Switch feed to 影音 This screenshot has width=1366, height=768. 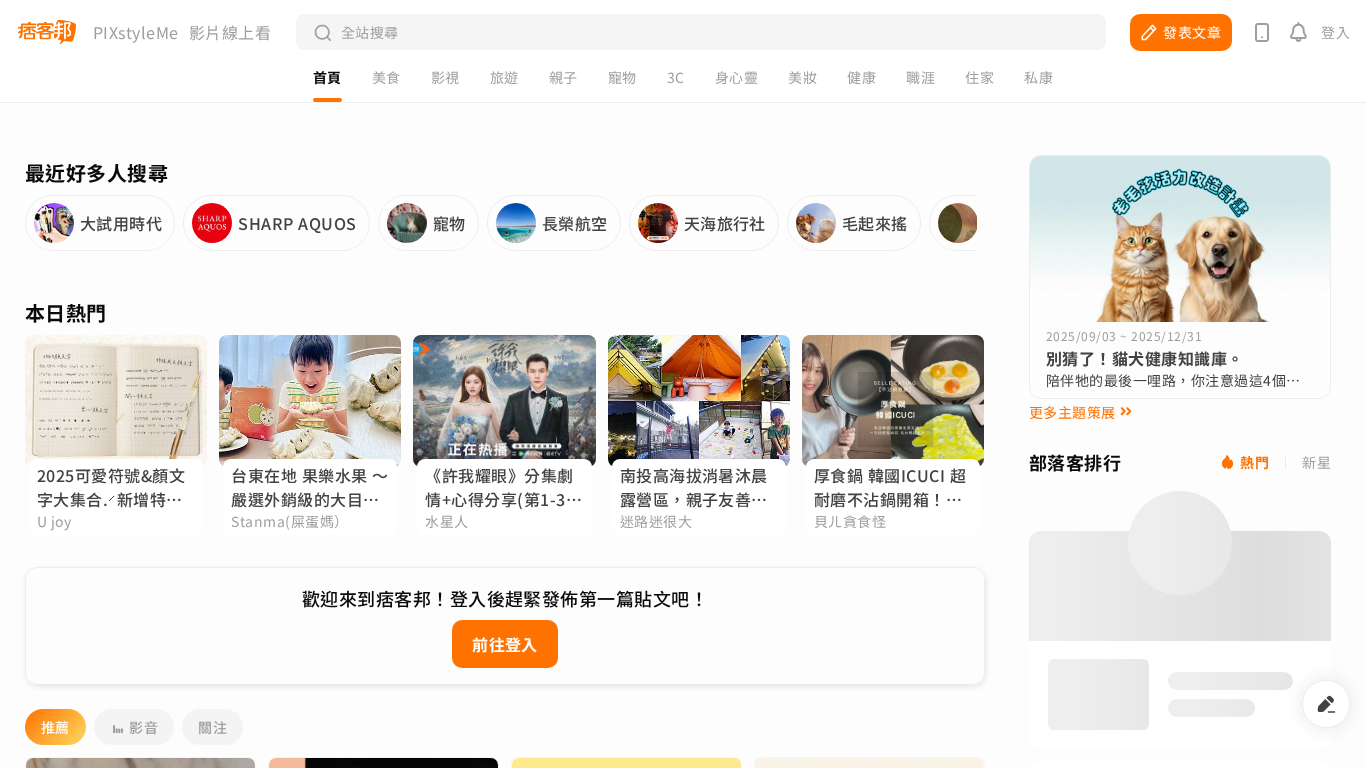pyautogui.click(x=134, y=727)
